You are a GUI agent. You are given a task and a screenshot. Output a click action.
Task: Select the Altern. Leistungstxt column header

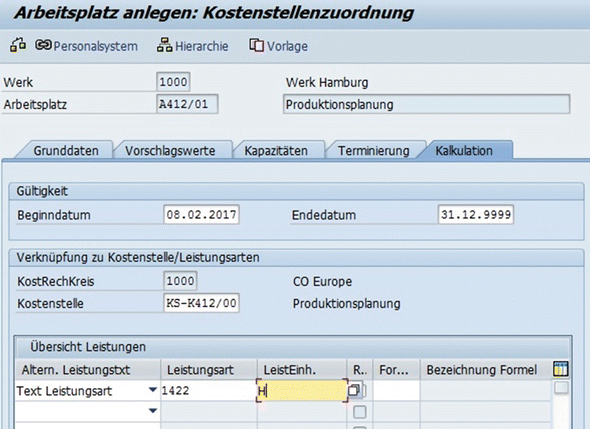click(x=88, y=370)
